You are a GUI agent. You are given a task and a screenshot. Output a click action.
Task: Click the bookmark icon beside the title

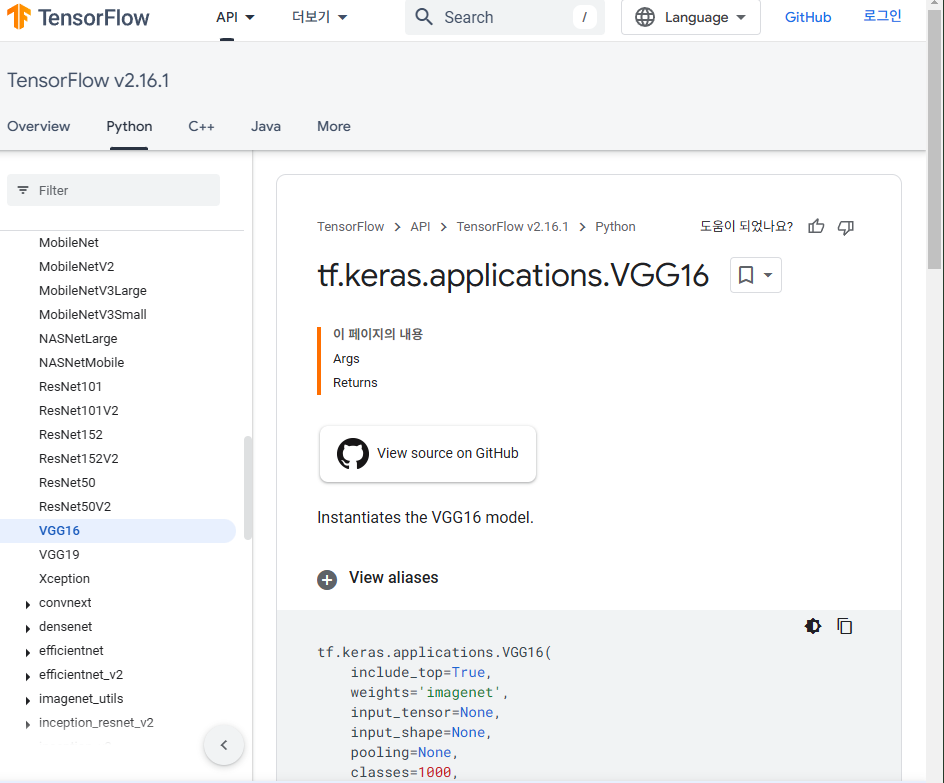[x=746, y=275]
